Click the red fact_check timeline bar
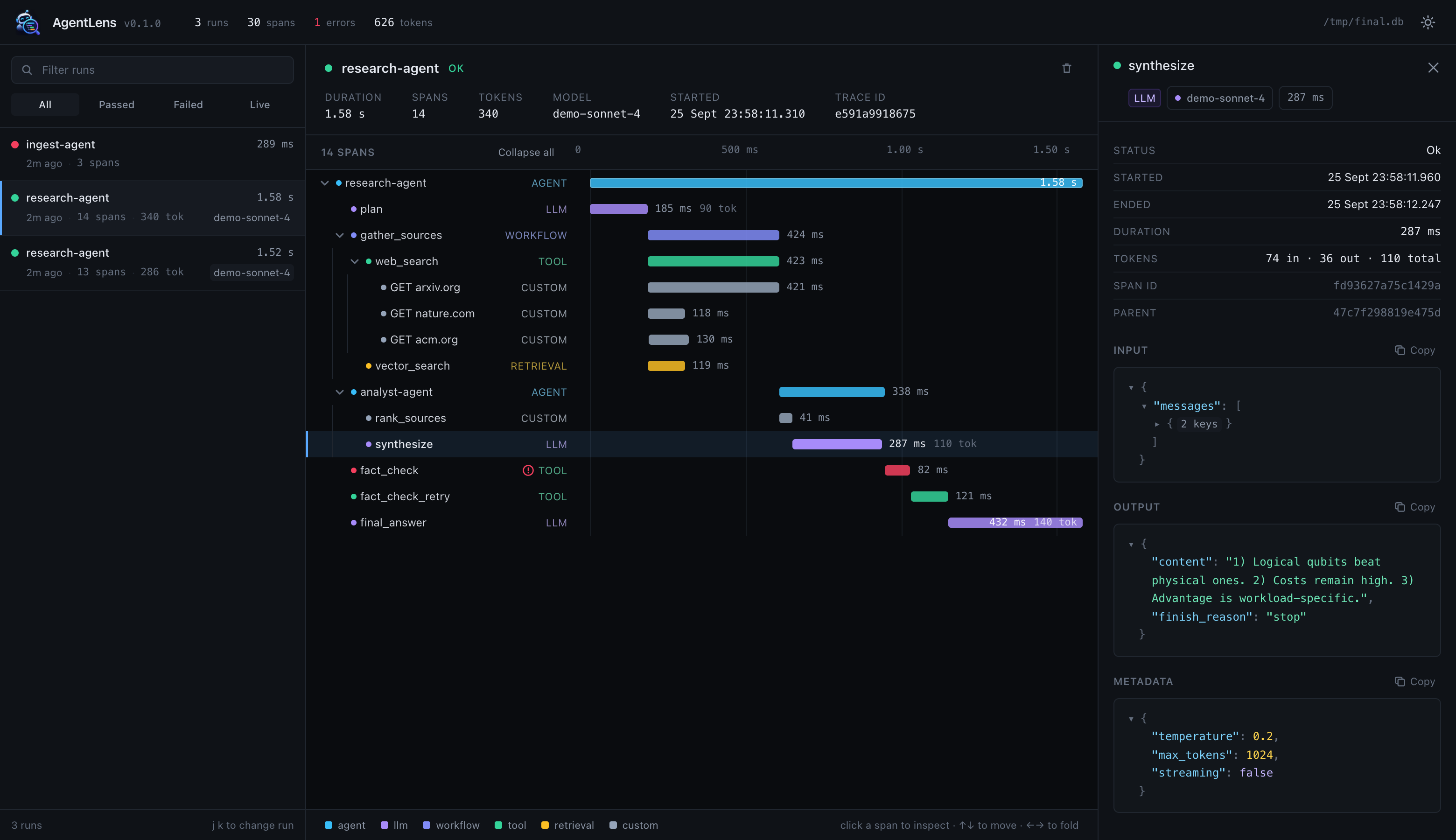The image size is (1456, 840). [x=897, y=470]
